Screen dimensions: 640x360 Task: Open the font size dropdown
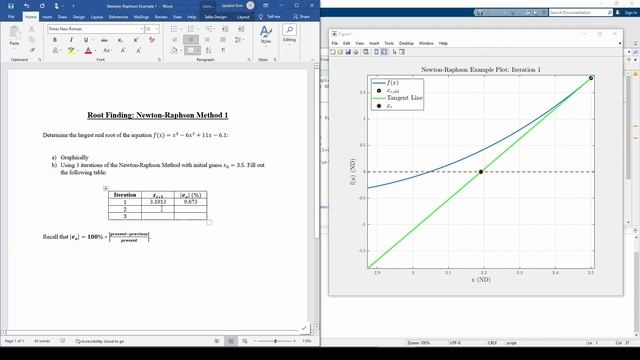(x=157, y=29)
